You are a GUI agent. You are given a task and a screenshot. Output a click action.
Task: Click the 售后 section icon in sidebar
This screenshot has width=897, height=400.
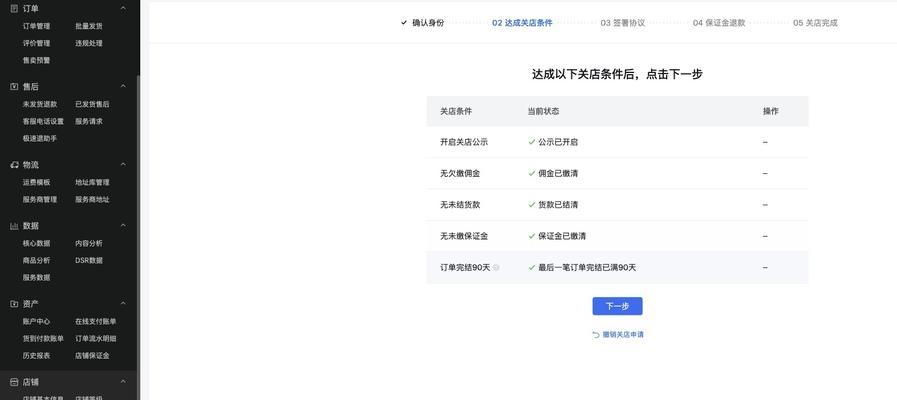(14, 86)
